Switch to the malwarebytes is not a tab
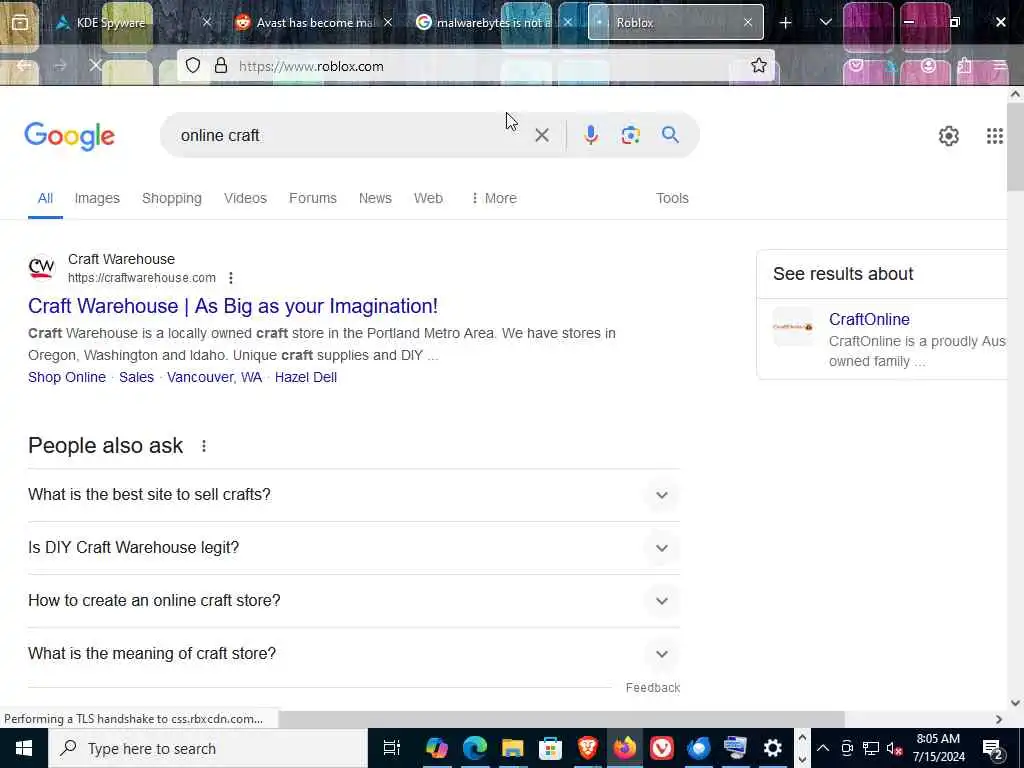The image size is (1024, 768). click(x=493, y=23)
